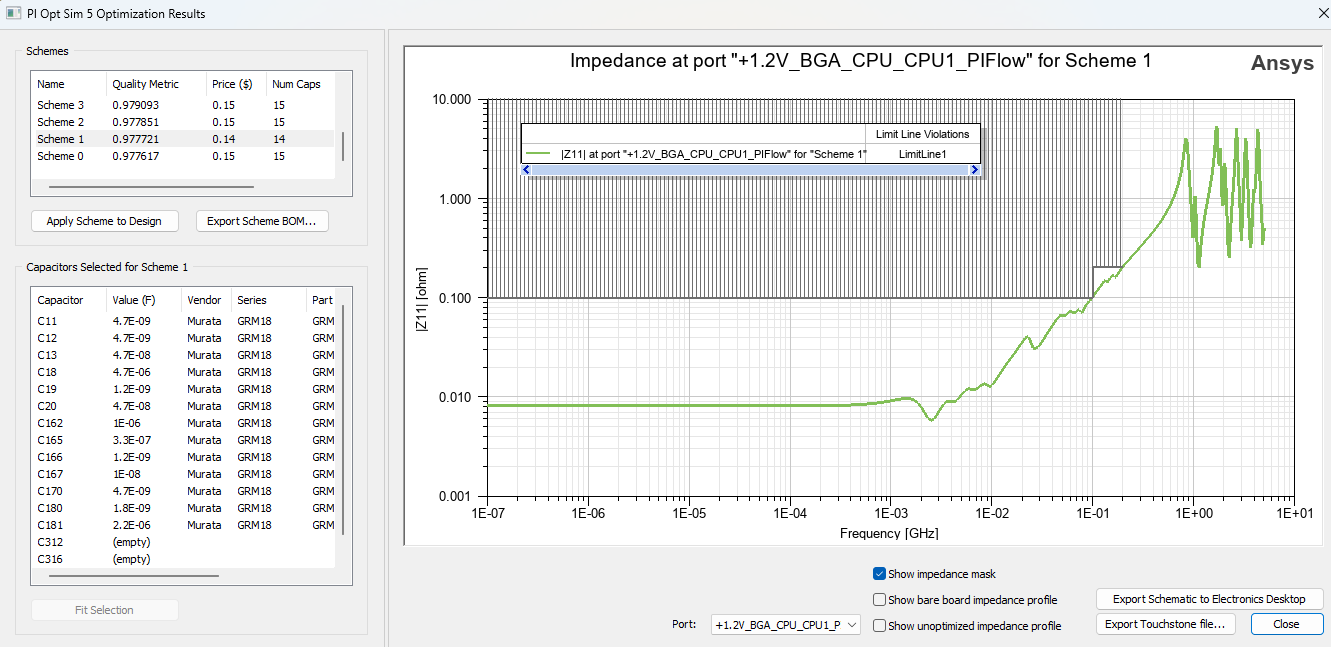This screenshot has width=1331, height=647.
Task: Click Export Scheme BOM button
Action: pos(261,221)
